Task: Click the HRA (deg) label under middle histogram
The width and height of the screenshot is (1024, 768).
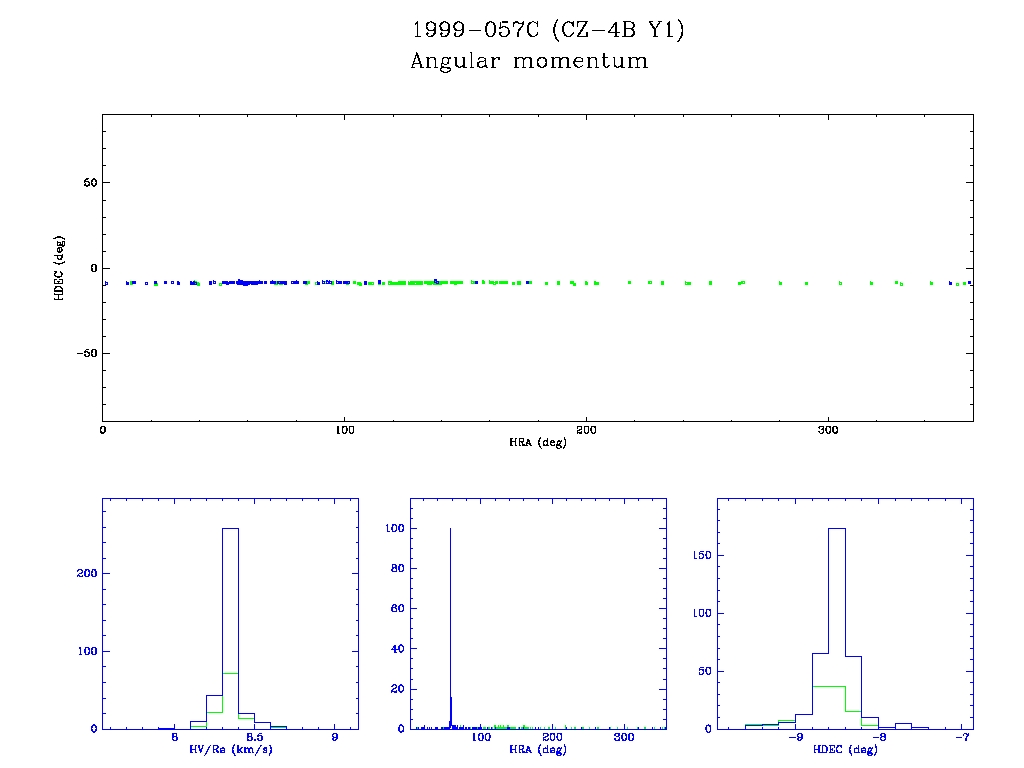Action: coord(537,750)
